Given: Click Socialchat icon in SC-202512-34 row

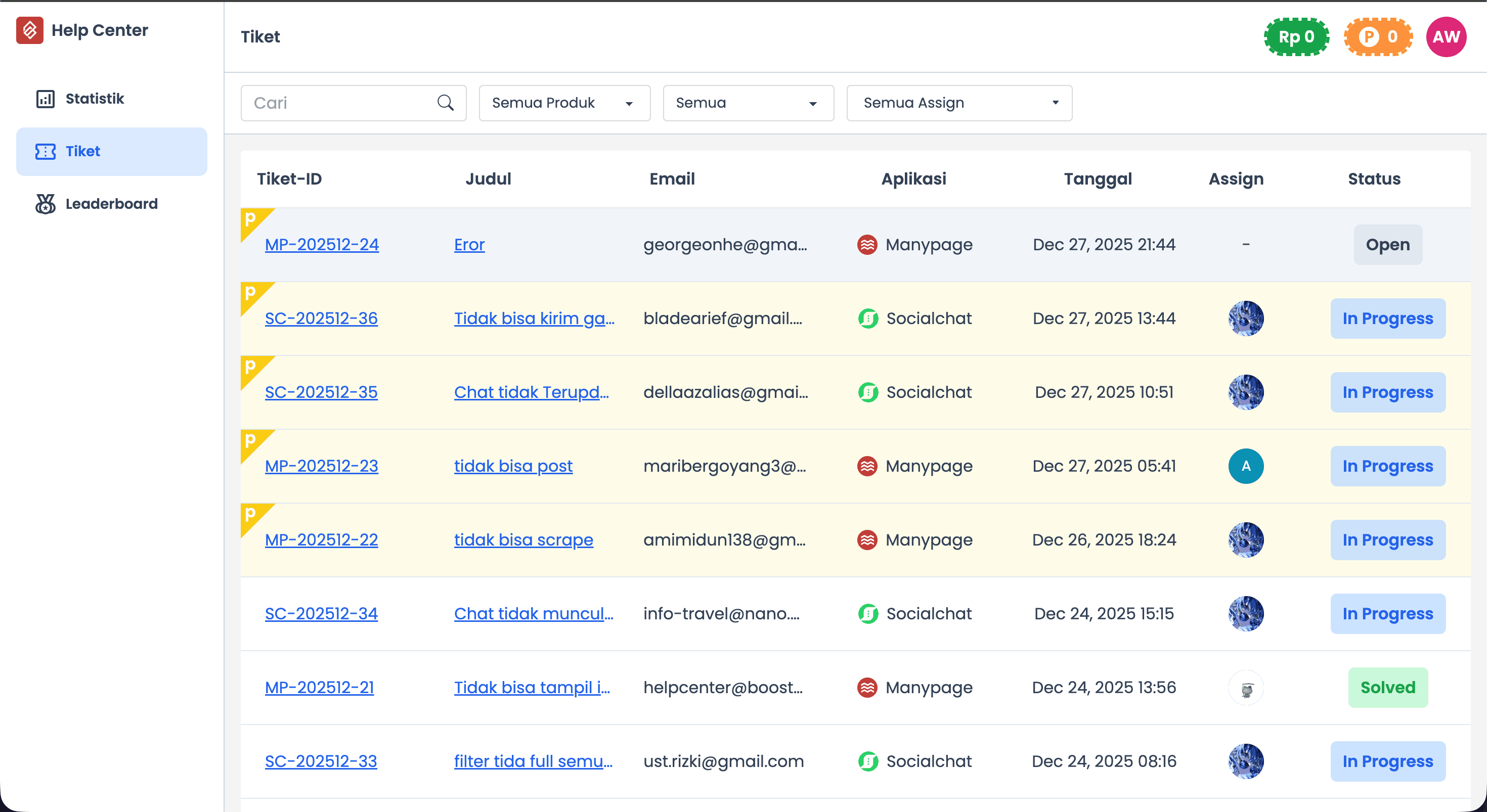Looking at the screenshot, I should [x=867, y=614].
